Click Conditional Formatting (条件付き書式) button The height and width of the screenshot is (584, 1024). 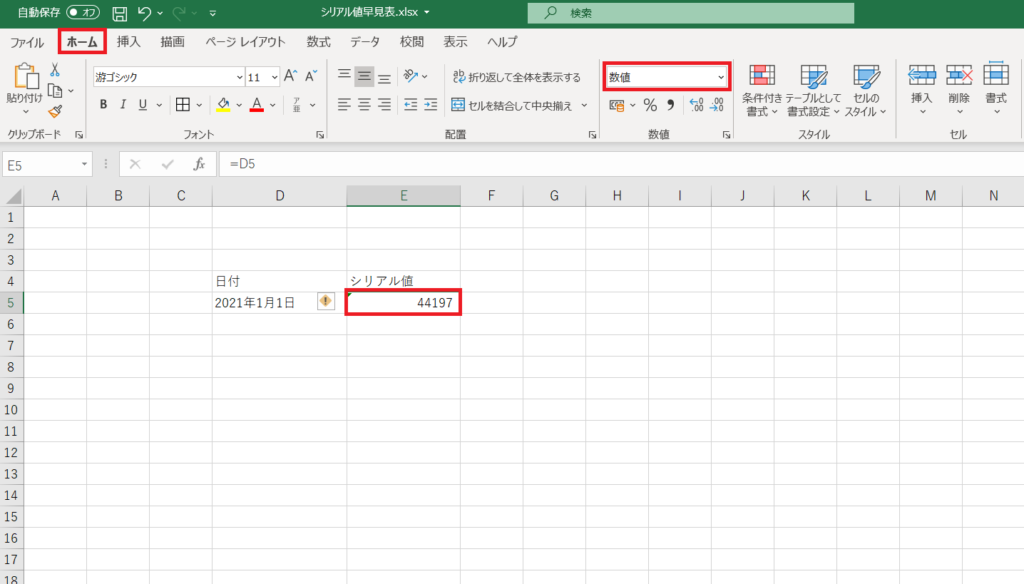[761, 90]
